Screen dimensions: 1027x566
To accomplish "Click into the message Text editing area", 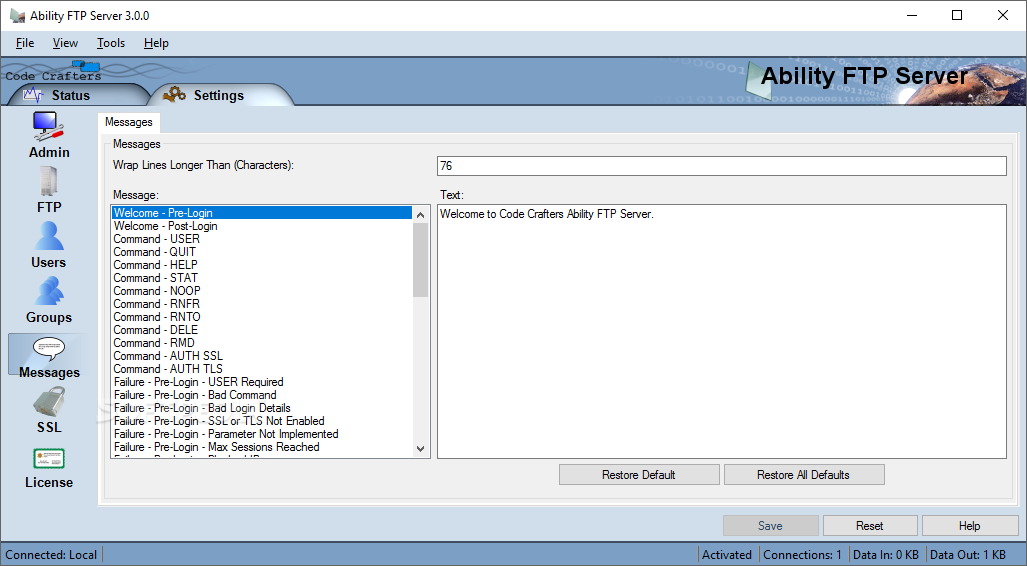I will [721, 331].
